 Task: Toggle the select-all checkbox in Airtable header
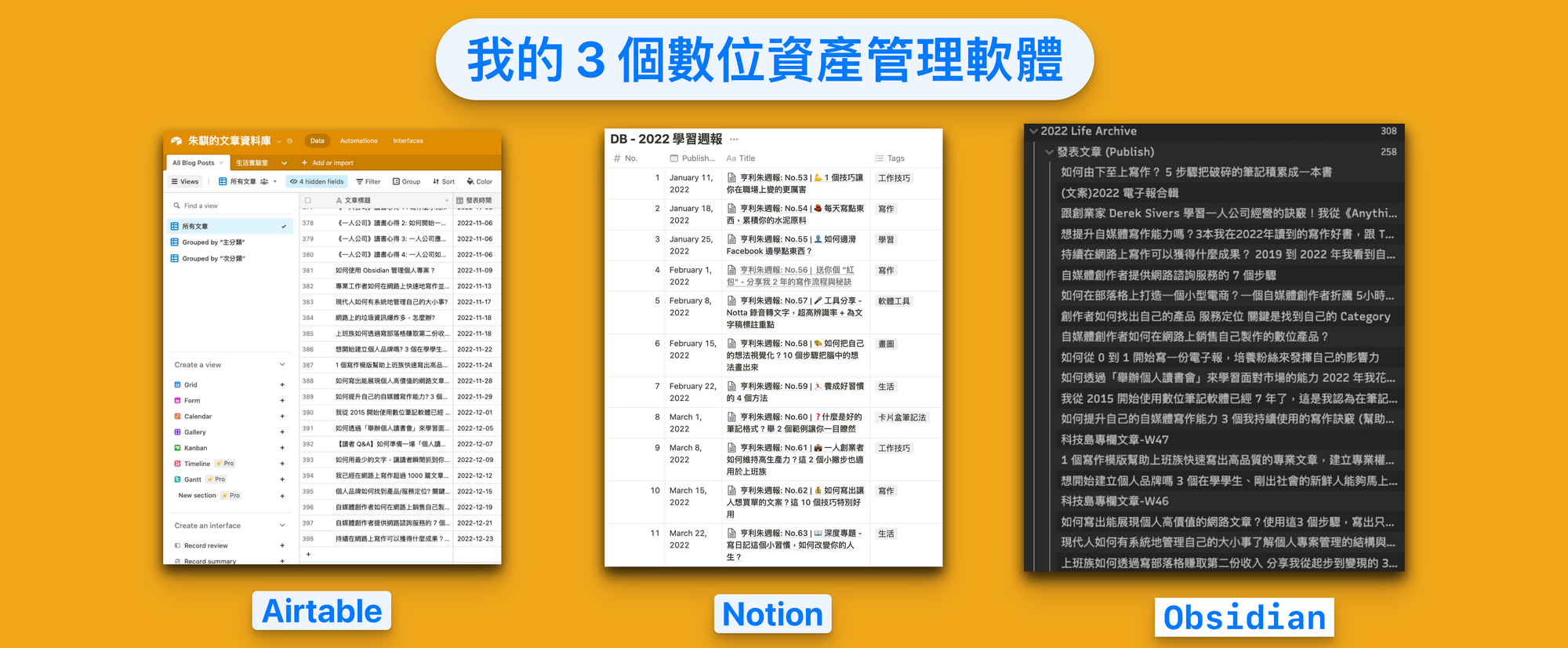[308, 201]
